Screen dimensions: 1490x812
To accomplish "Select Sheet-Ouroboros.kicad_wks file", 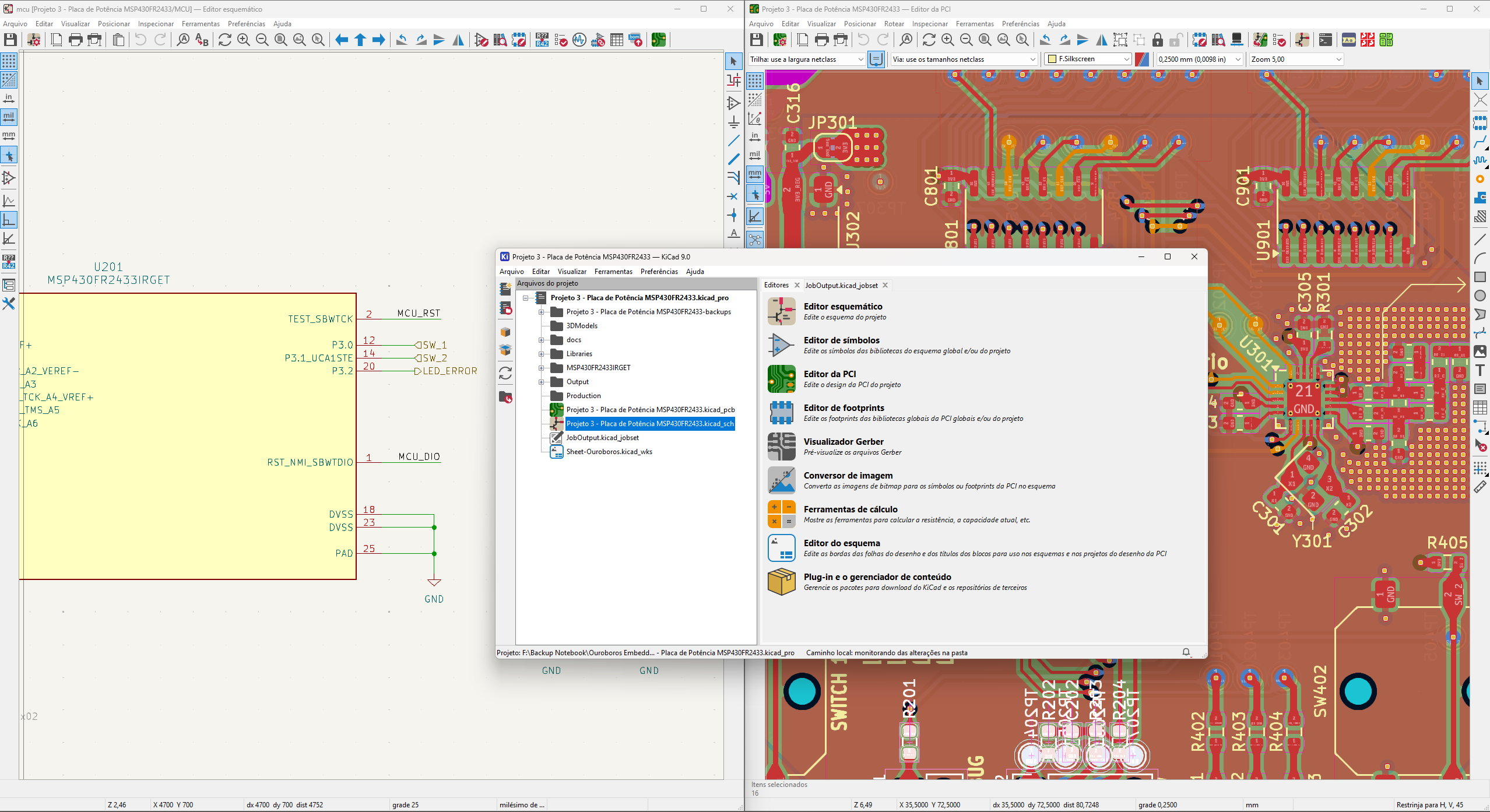I will point(609,452).
